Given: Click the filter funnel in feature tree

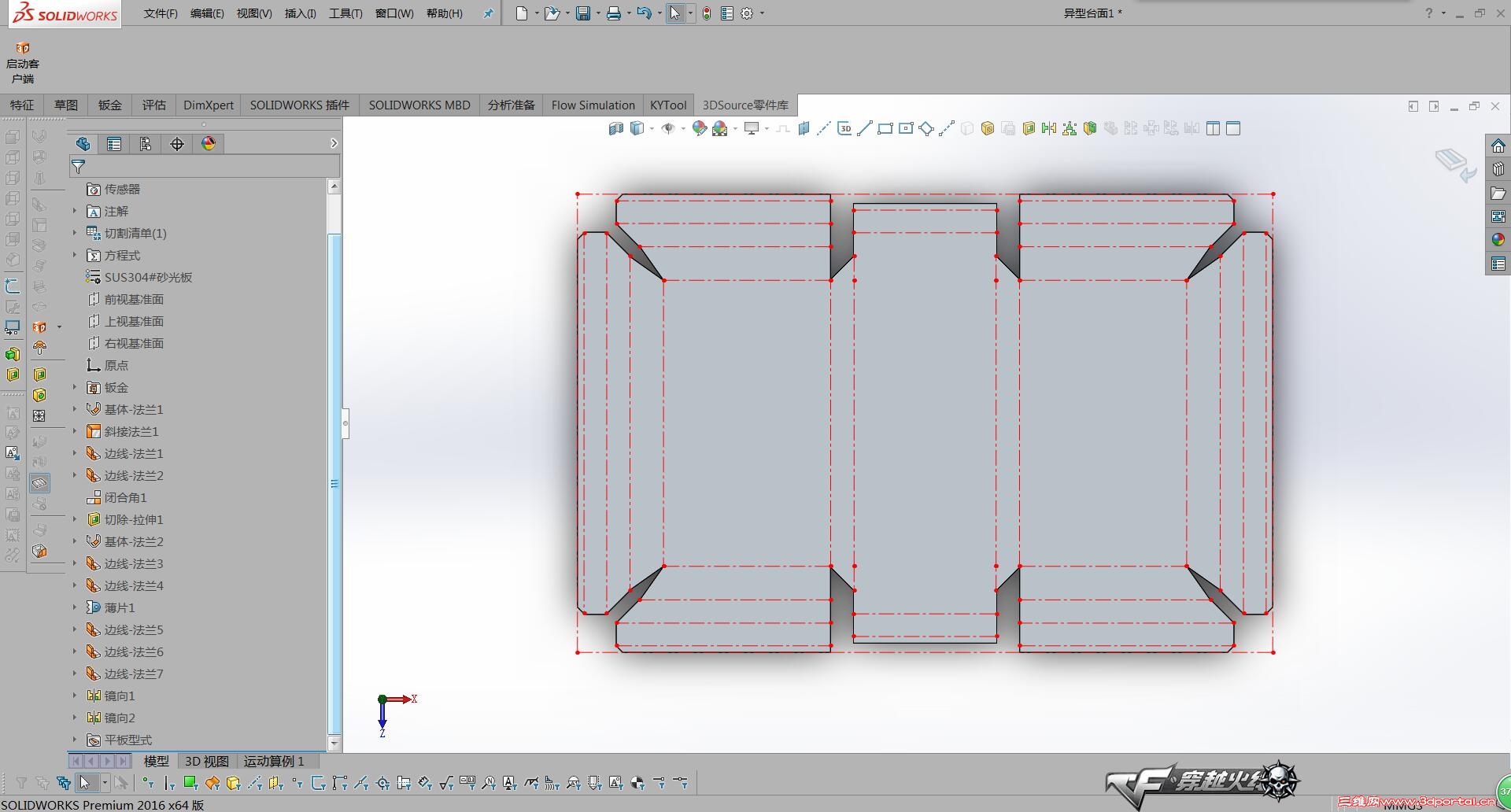Looking at the screenshot, I should point(78,166).
